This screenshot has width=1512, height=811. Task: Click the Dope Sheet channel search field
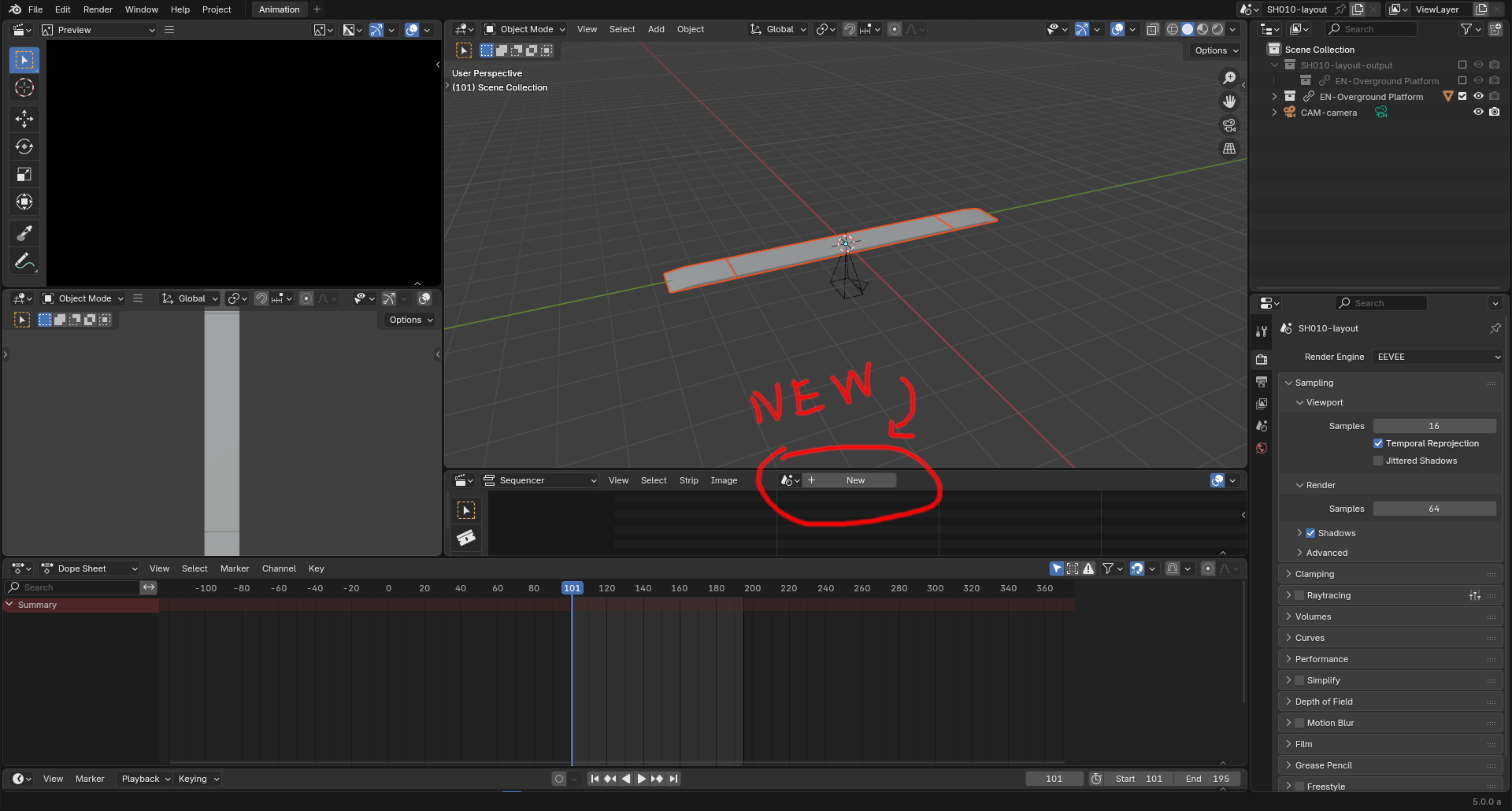click(72, 588)
